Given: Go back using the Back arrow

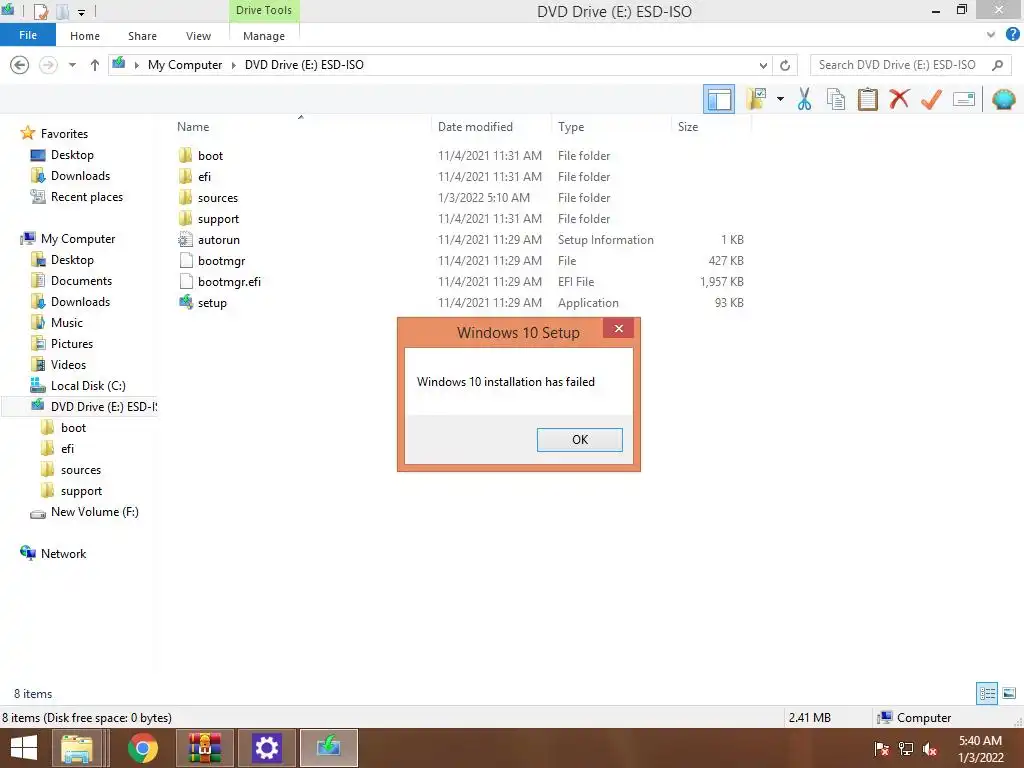Looking at the screenshot, I should [20, 65].
